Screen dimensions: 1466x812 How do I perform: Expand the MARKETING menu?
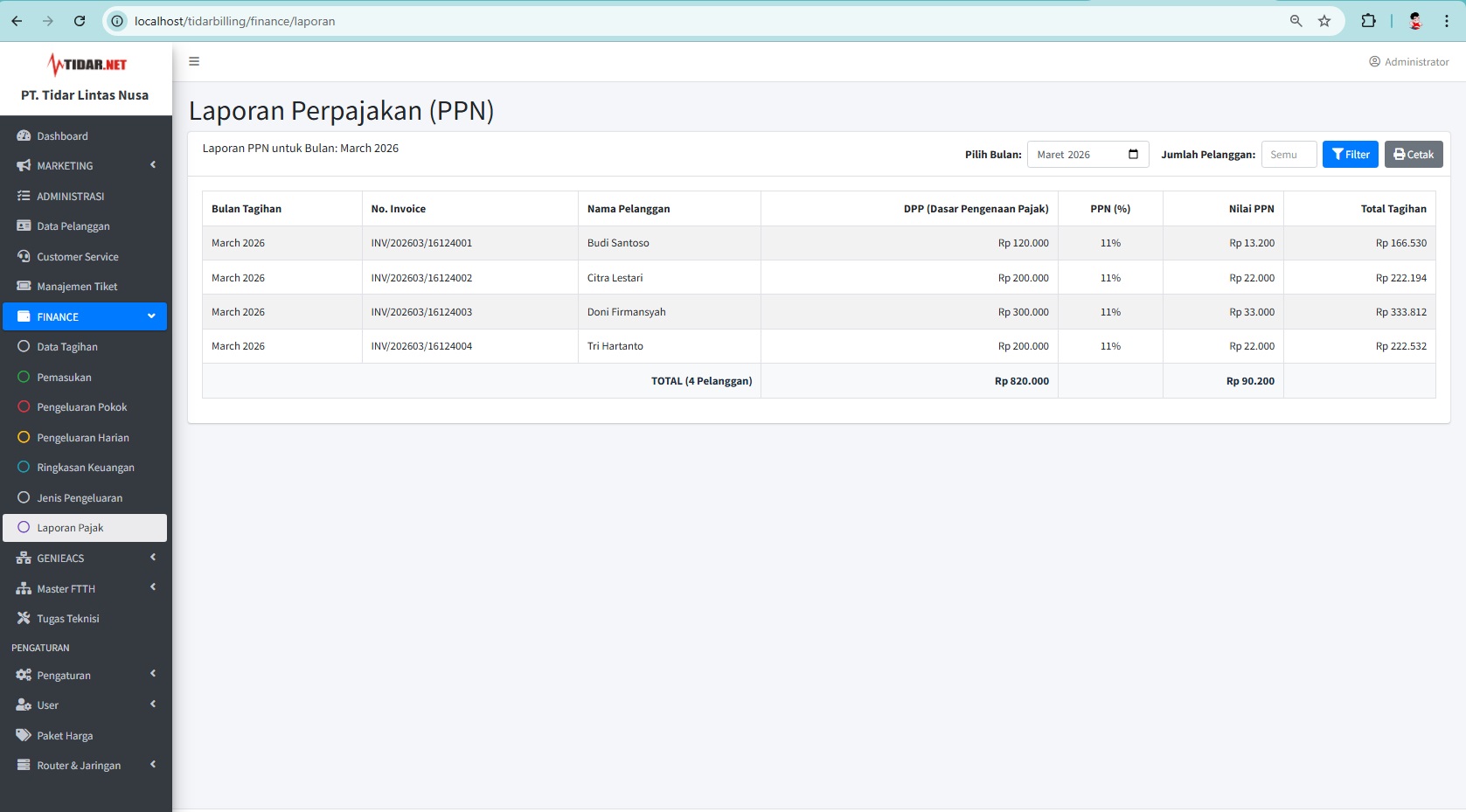tap(85, 166)
